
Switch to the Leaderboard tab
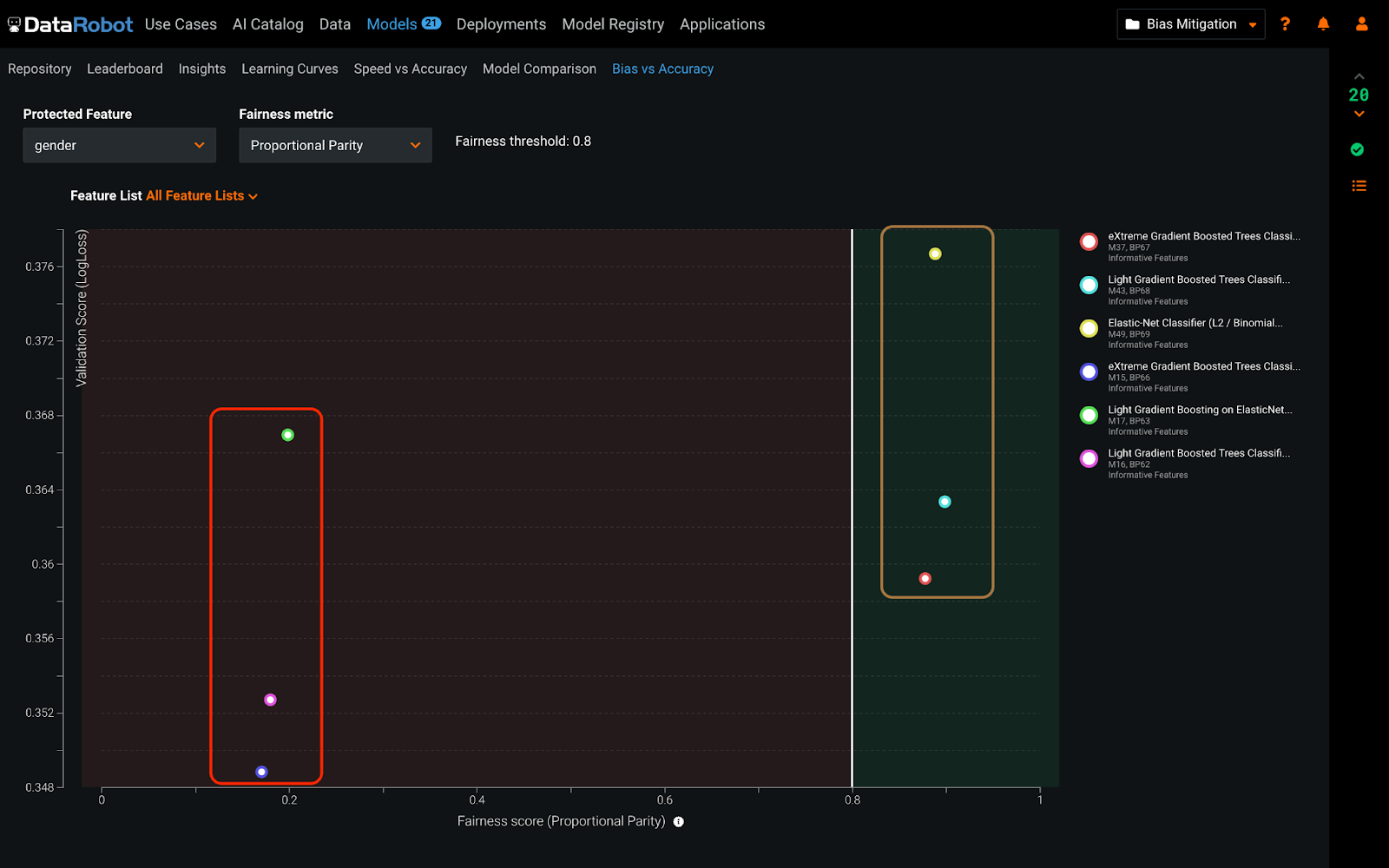[124, 69]
